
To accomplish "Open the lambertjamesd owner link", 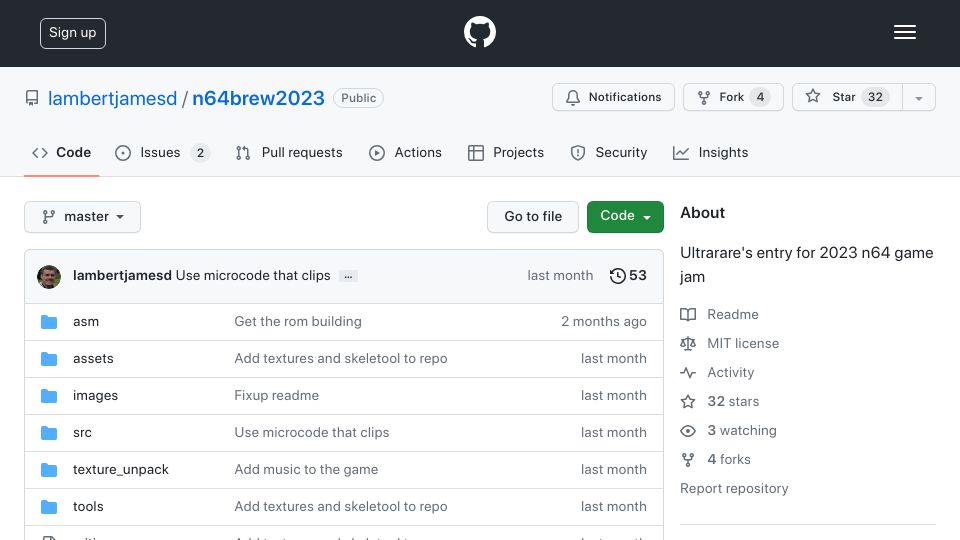I will point(112,98).
